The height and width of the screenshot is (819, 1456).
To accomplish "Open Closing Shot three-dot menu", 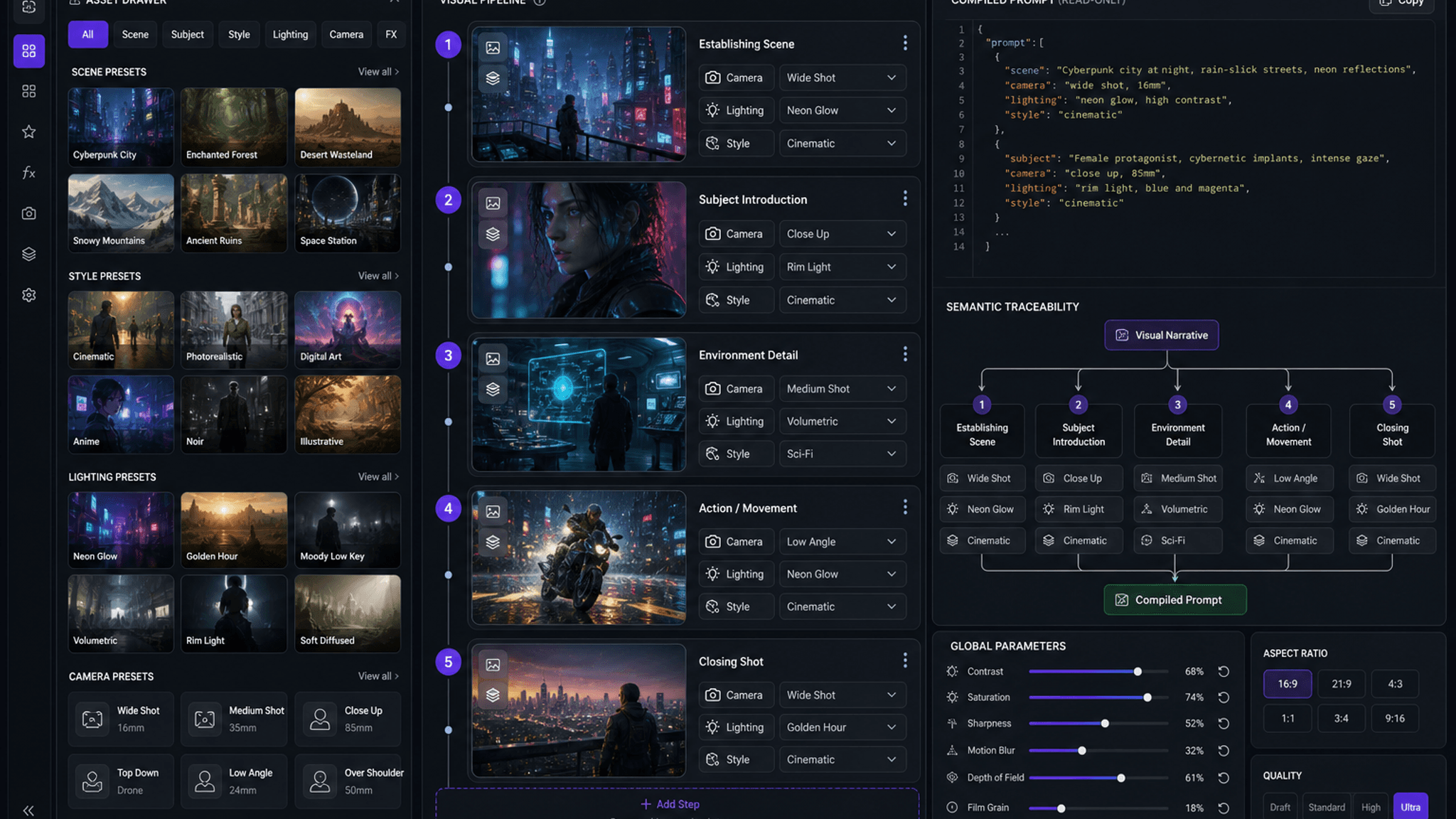I will [905, 660].
